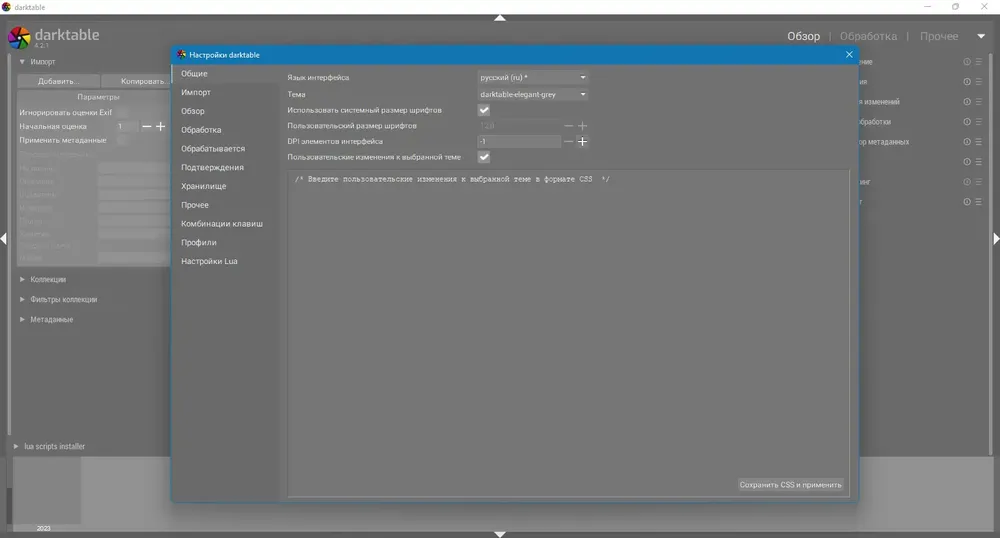Collapse the bottom panel with the arrow

point(500,534)
